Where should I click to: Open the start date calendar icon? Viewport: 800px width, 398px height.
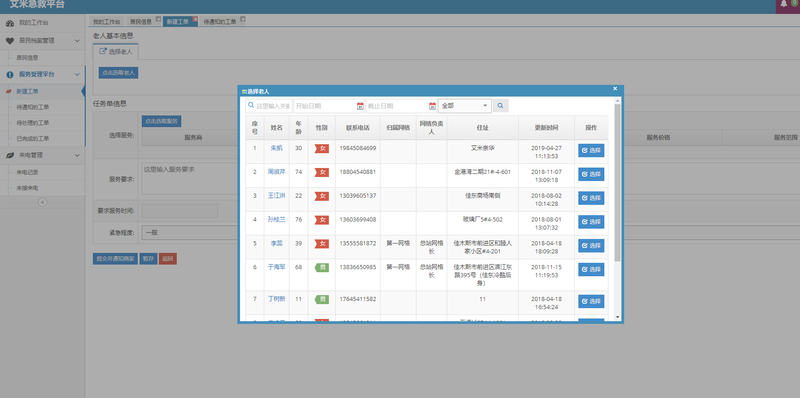[x=360, y=106]
